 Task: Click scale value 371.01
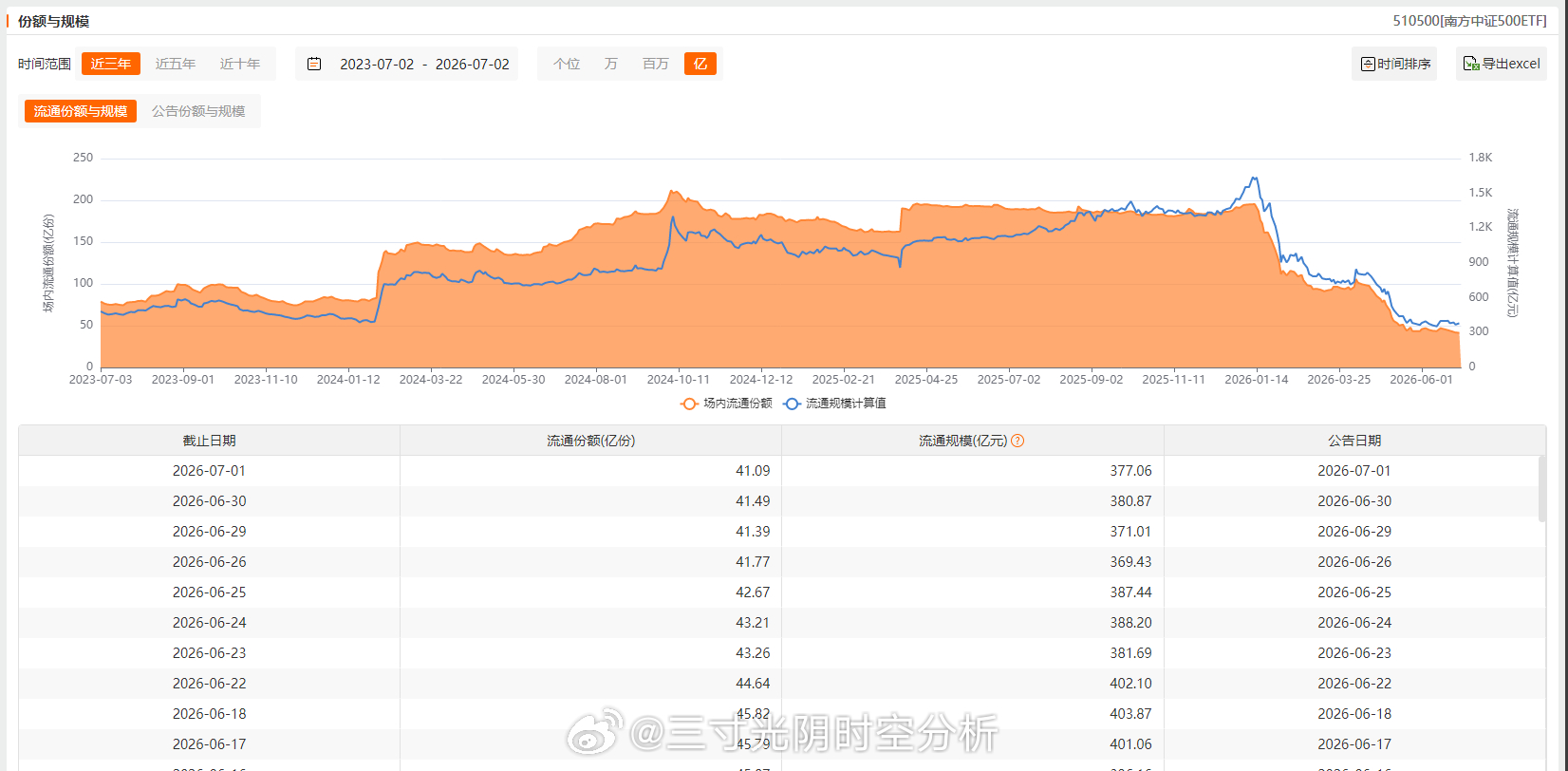point(1130,532)
